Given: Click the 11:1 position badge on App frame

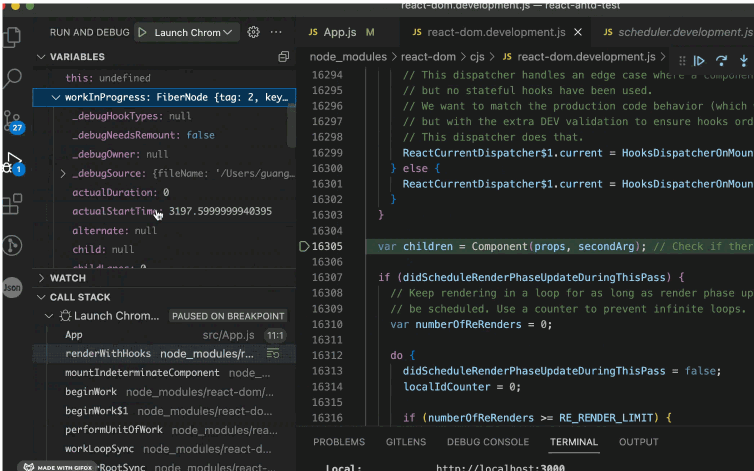Looking at the screenshot, I should pos(275,335).
